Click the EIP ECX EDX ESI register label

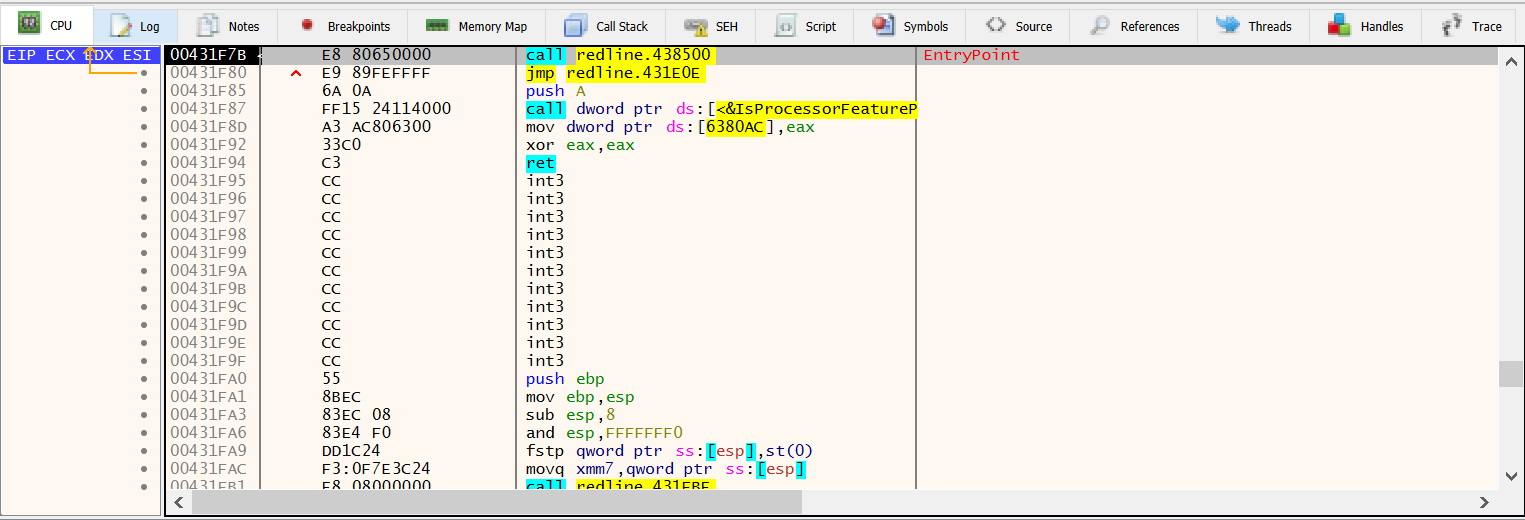coord(79,55)
